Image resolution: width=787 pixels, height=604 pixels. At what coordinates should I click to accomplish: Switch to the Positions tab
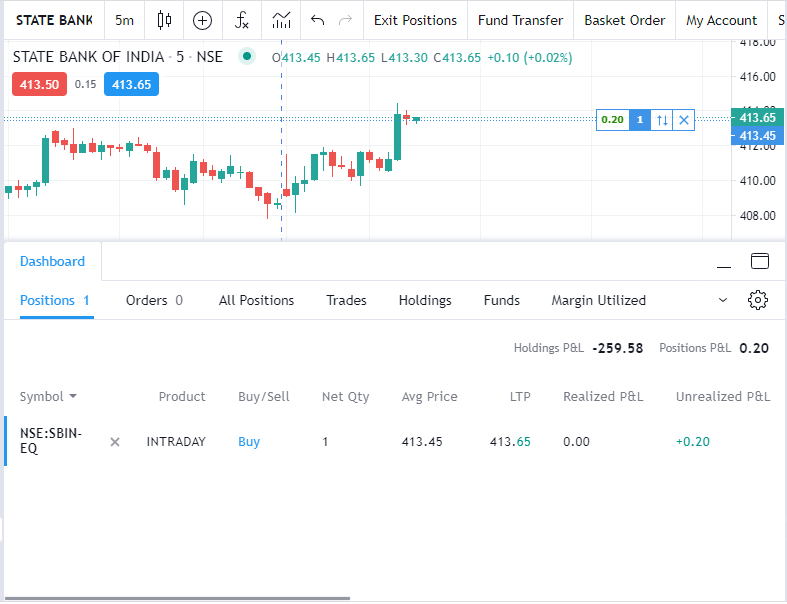point(55,300)
